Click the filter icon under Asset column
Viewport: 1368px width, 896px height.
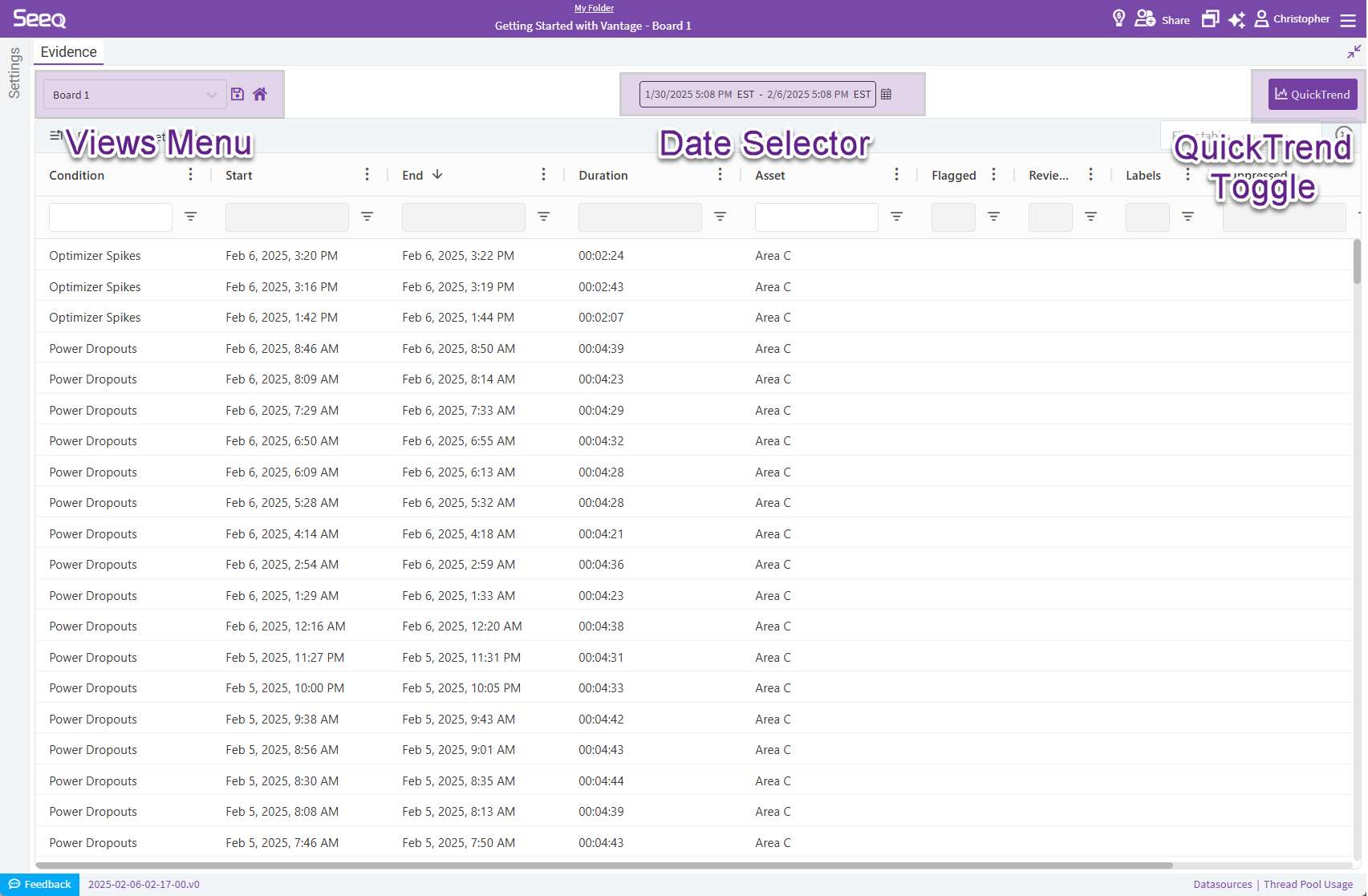pos(896,217)
